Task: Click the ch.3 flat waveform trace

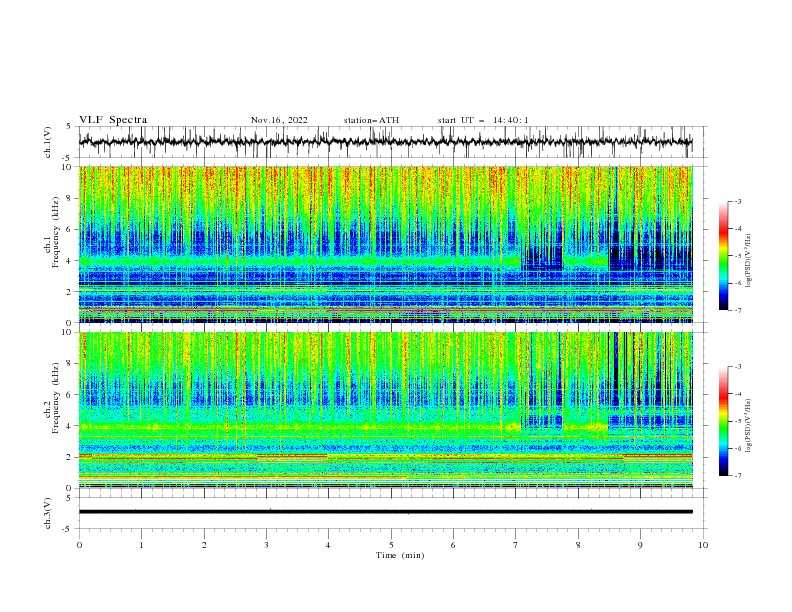Action: pos(385,512)
